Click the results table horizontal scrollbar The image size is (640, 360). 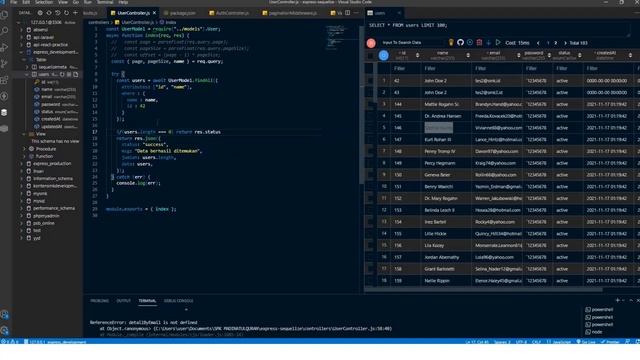[483, 290]
